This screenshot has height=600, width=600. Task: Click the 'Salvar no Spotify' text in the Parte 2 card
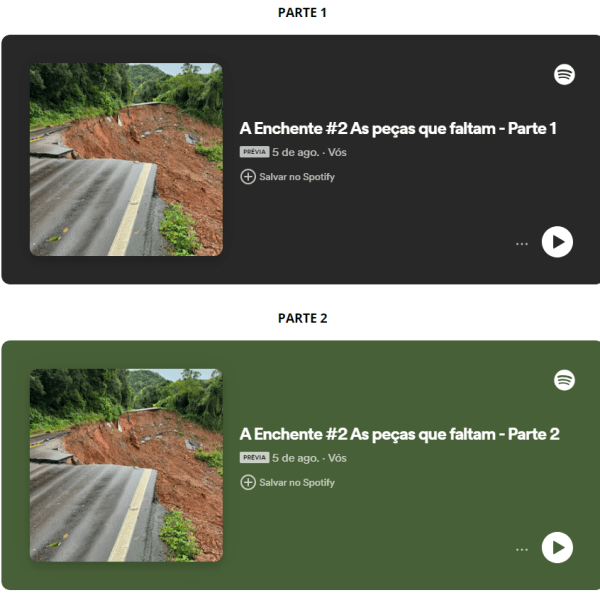pyautogui.click(x=297, y=483)
